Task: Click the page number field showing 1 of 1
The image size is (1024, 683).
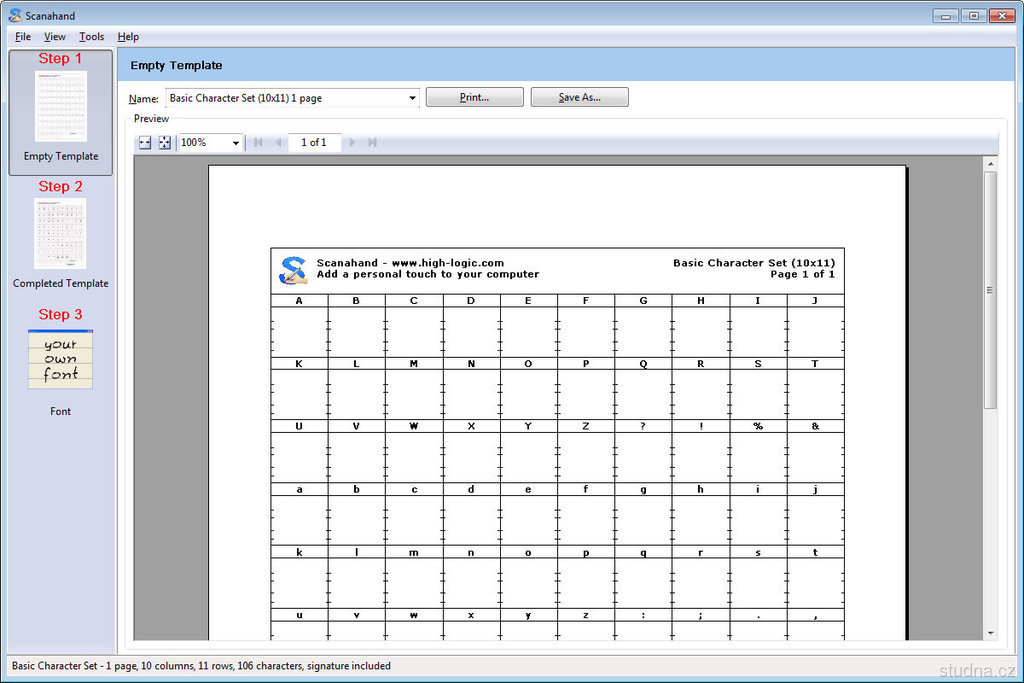Action: 314,143
